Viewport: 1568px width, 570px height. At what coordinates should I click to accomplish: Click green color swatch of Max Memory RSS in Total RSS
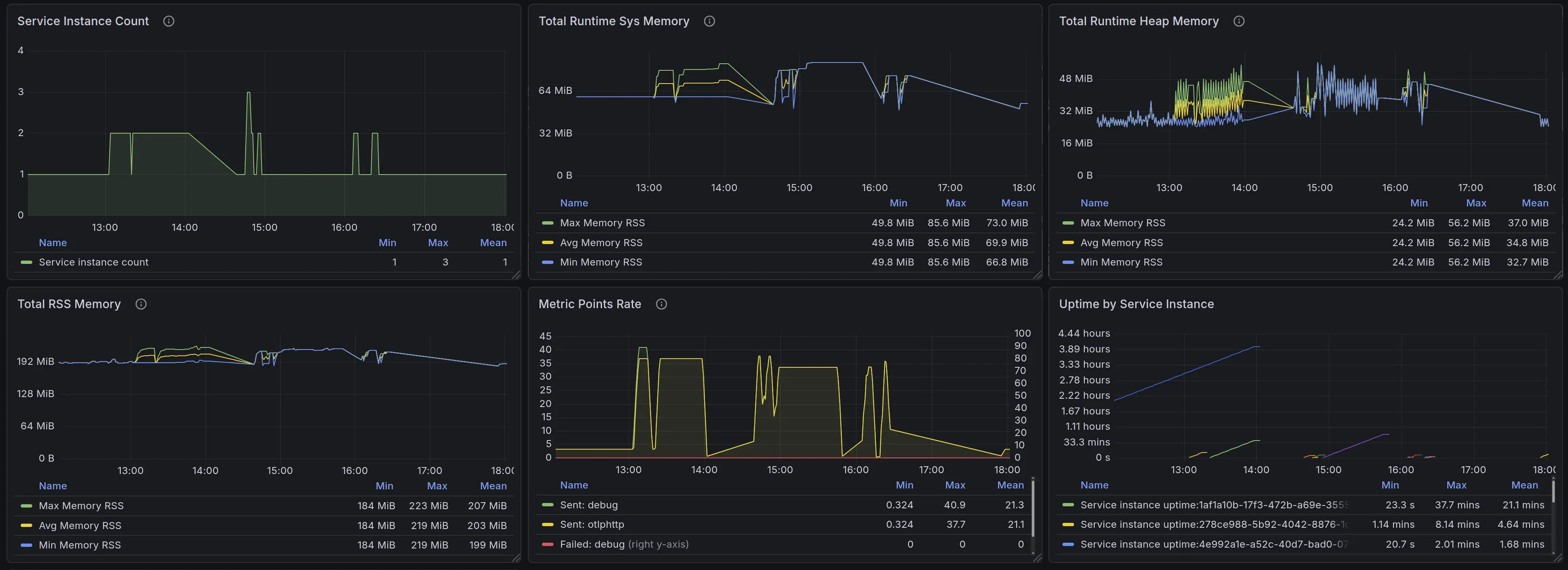(26, 506)
